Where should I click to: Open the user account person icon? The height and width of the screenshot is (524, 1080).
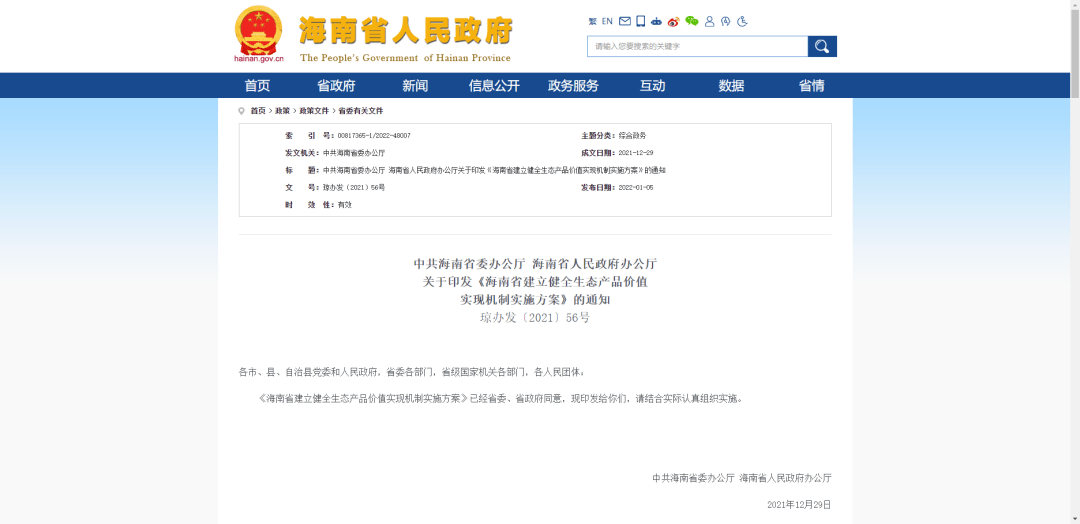point(709,21)
